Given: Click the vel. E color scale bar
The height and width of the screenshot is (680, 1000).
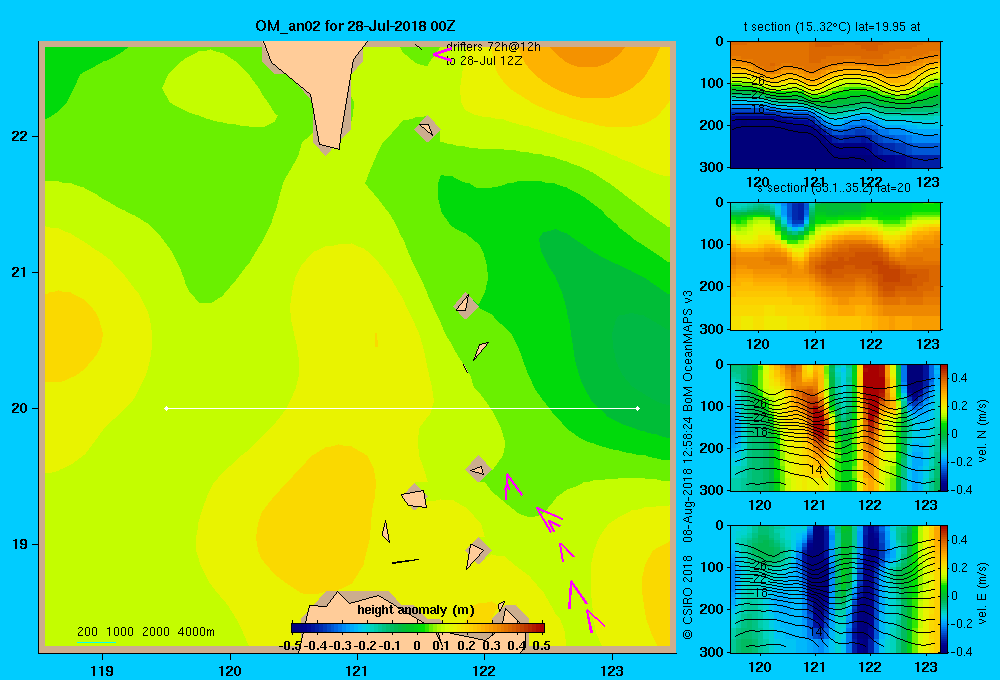Looking at the screenshot, I should pos(944,588).
